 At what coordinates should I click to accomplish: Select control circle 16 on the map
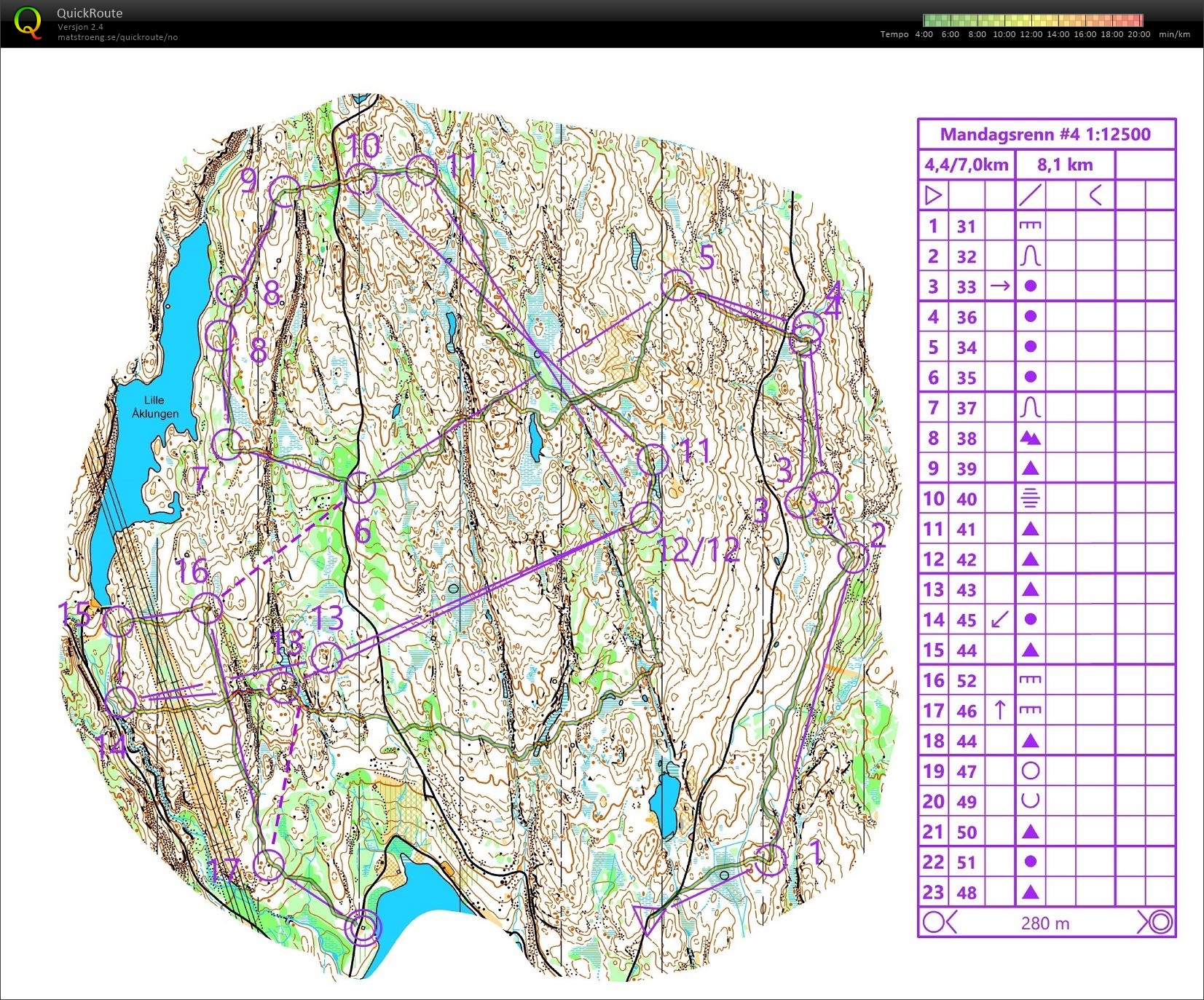(207, 607)
